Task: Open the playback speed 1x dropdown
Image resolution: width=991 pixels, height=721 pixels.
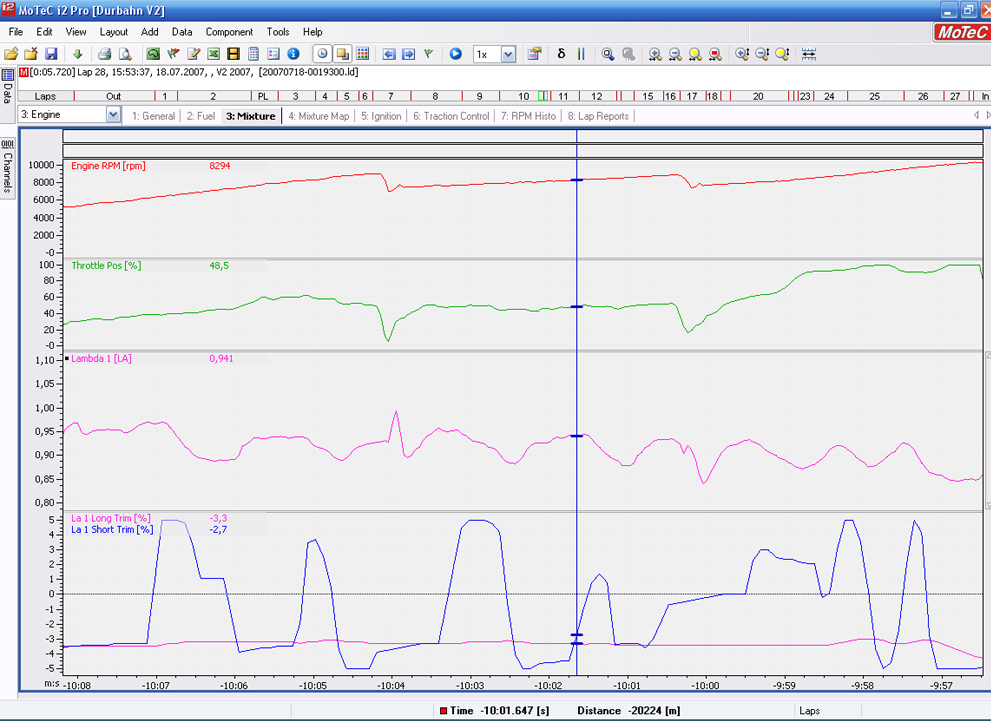Action: [x=508, y=54]
